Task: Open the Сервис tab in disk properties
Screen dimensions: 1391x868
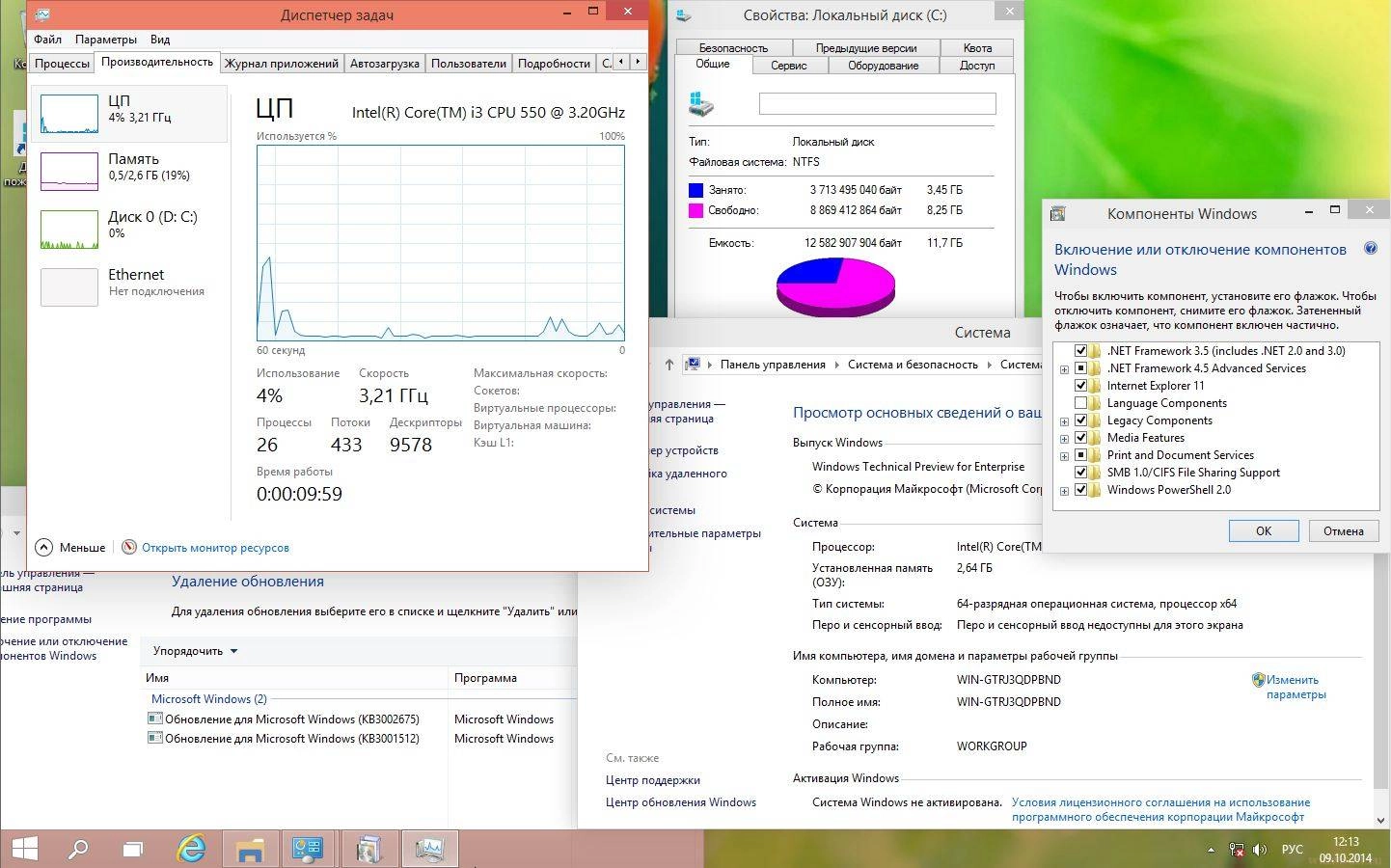Action: [789, 65]
